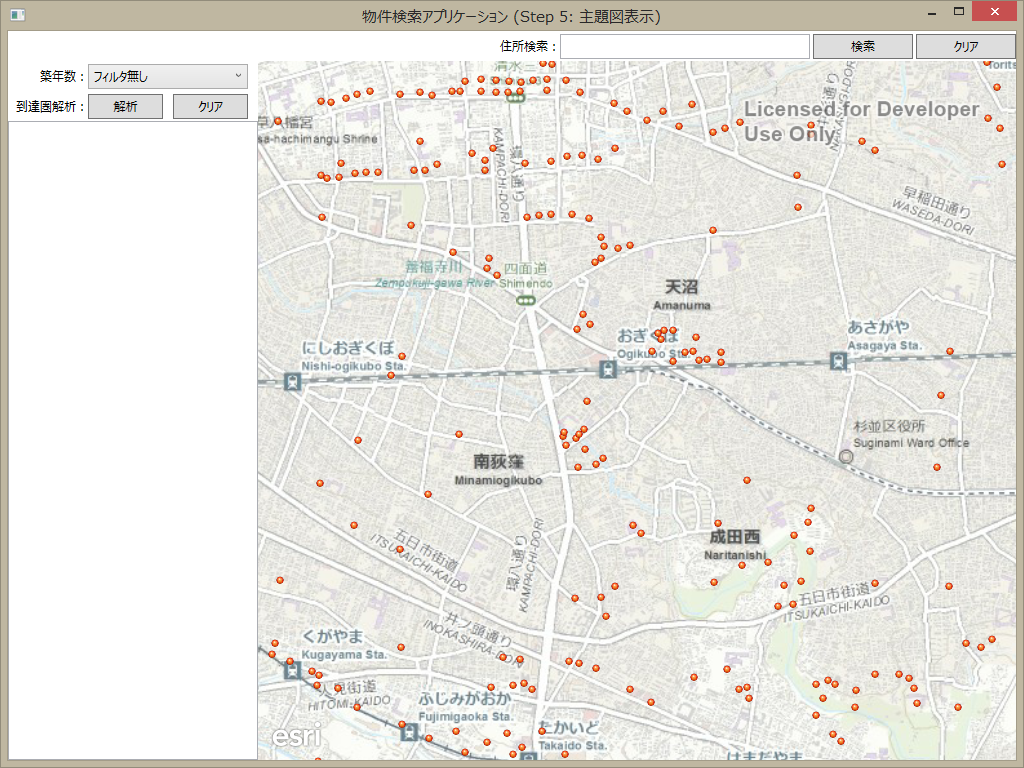Close the 物件検索アプリケーション window
The image size is (1024, 768).
coord(995,12)
